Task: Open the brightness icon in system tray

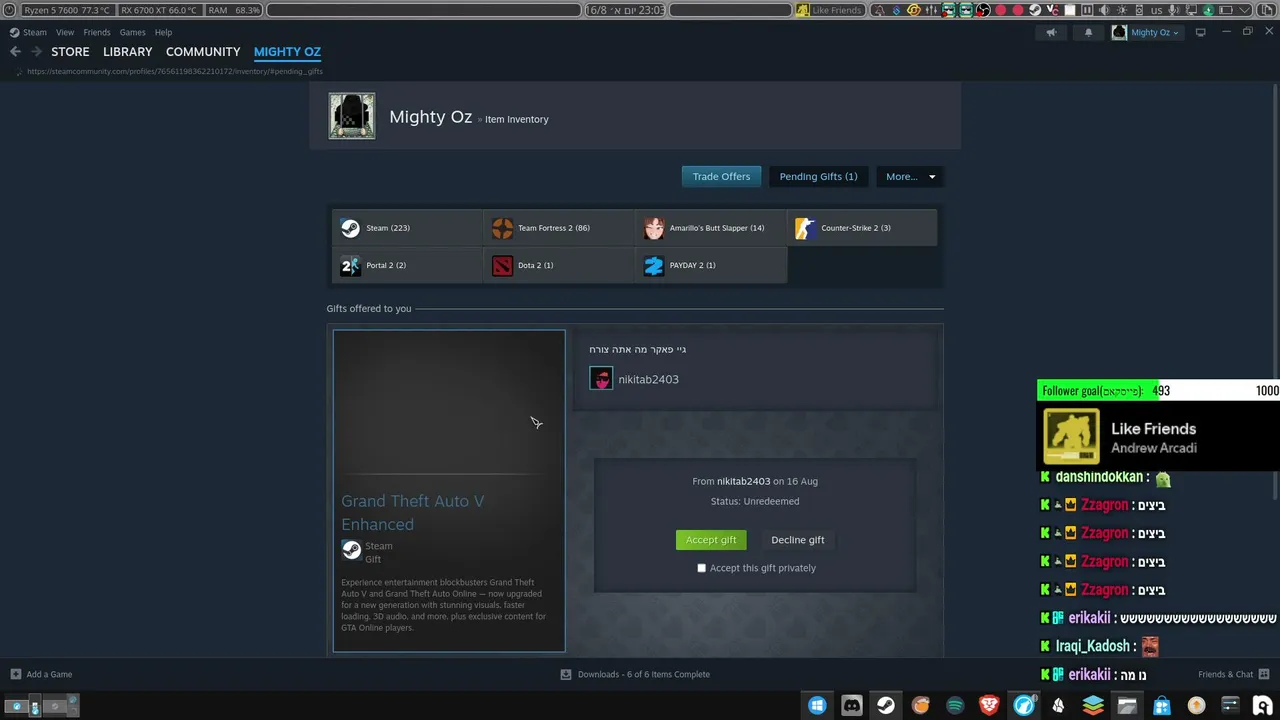Action: click(x=1121, y=10)
